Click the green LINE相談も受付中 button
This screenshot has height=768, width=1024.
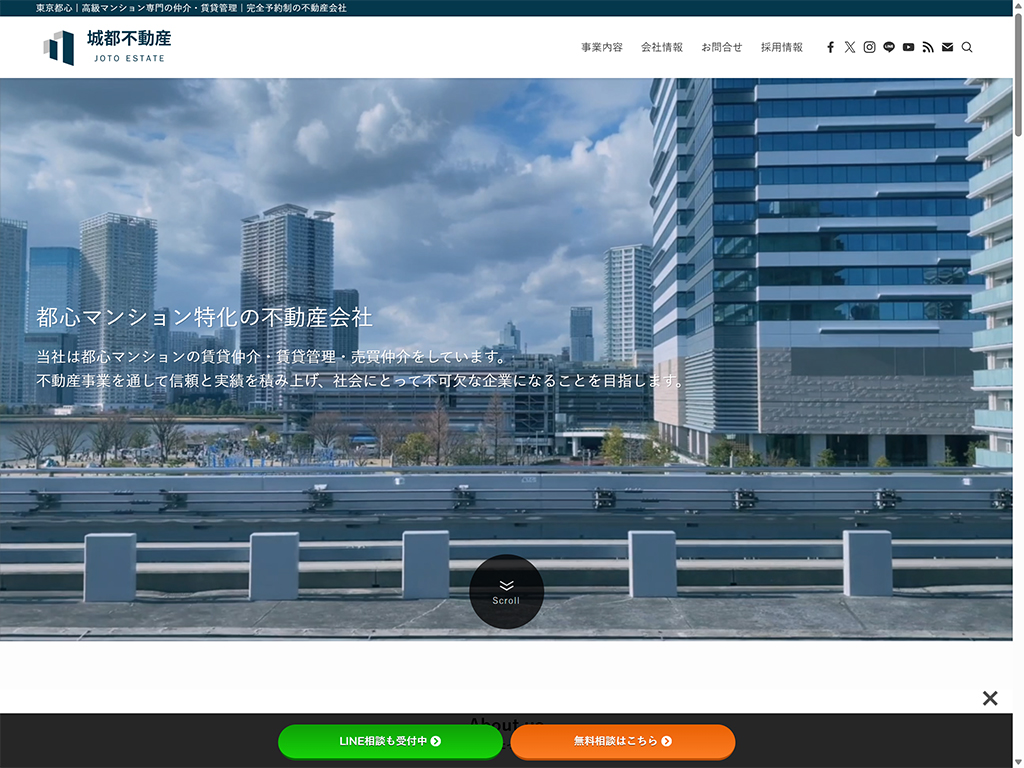tap(390, 741)
